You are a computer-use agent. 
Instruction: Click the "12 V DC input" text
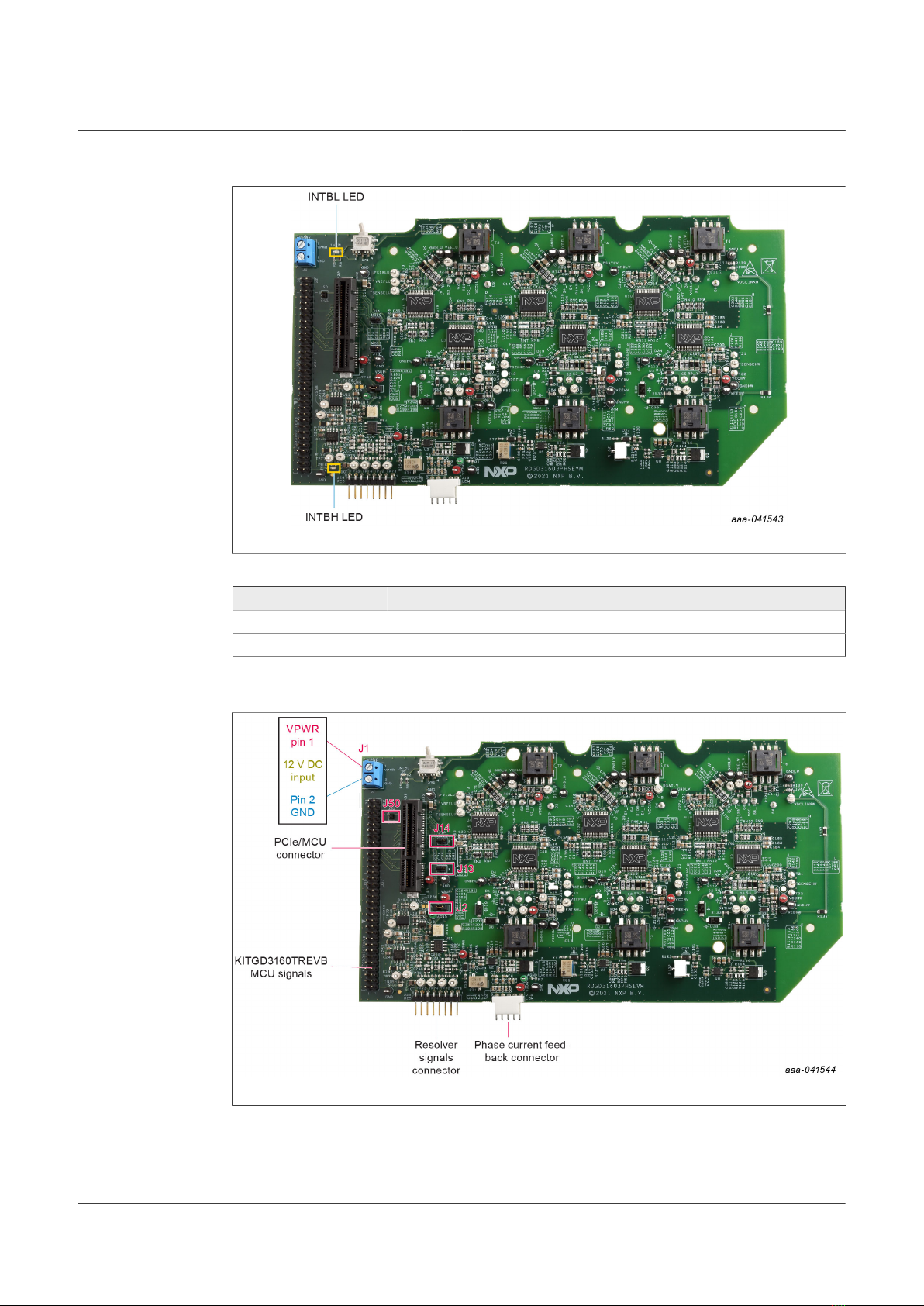[302, 770]
